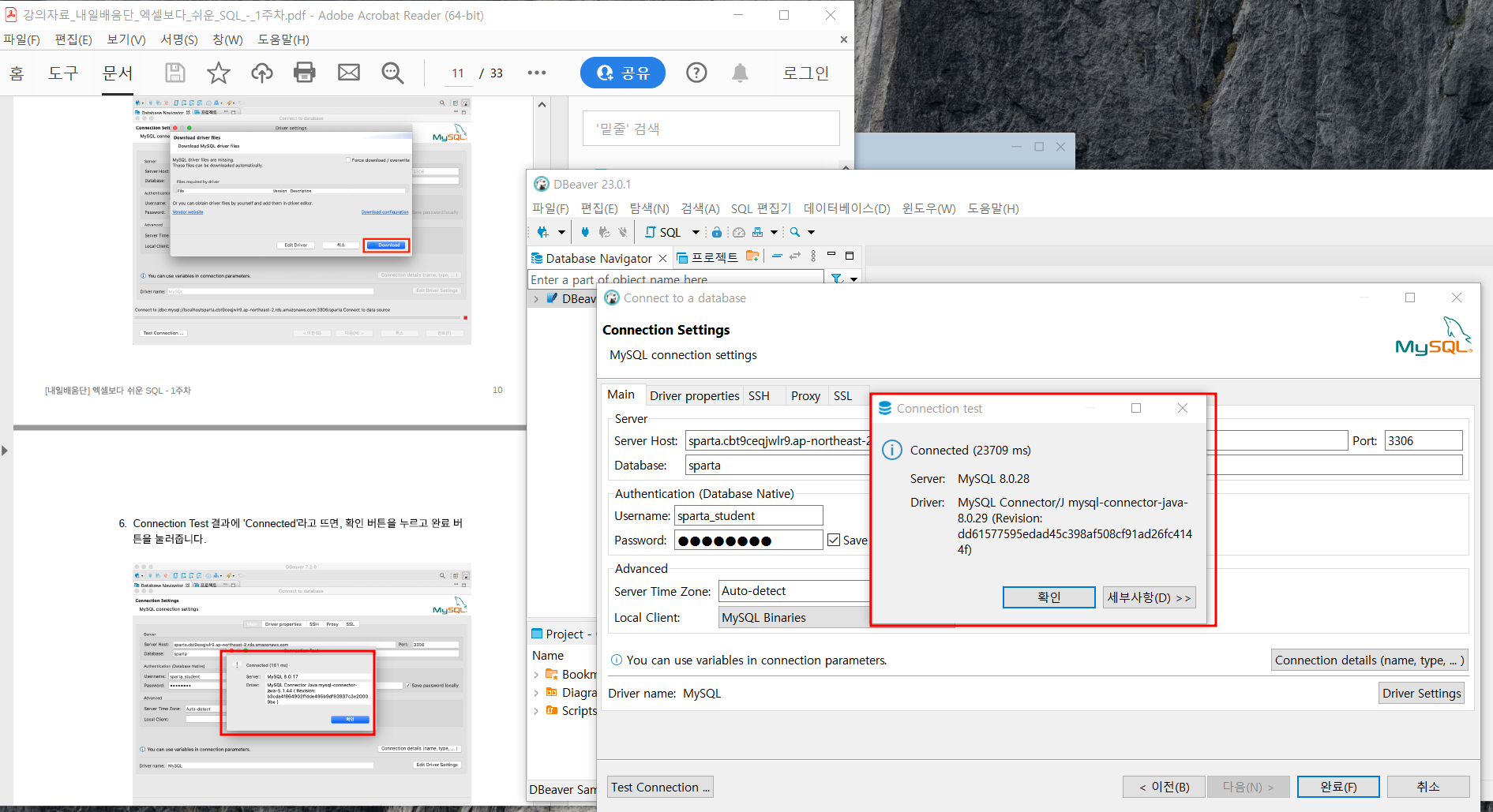Viewport: 1493px width, 812px height.
Task: Click the Disconnect plug icon in DBeaver toolbar
Action: pos(623,232)
